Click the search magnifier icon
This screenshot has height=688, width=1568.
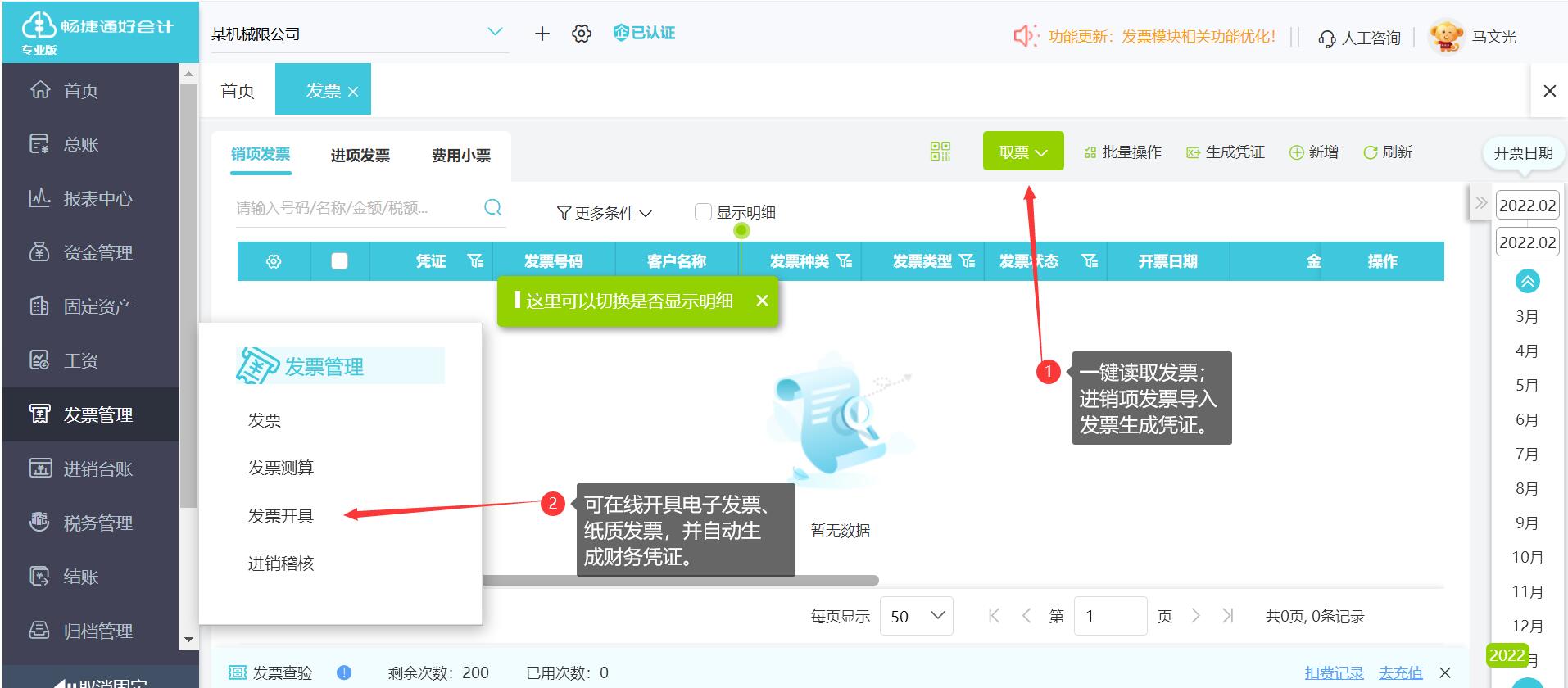[492, 207]
